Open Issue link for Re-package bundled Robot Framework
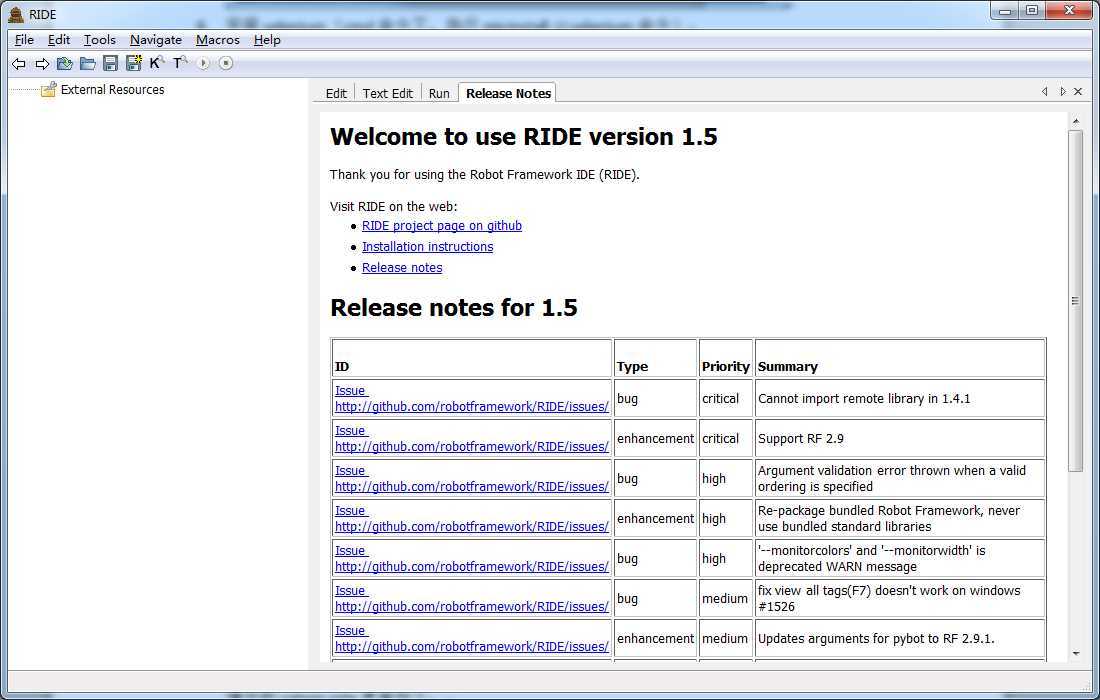The width and height of the screenshot is (1100, 700). click(471, 518)
